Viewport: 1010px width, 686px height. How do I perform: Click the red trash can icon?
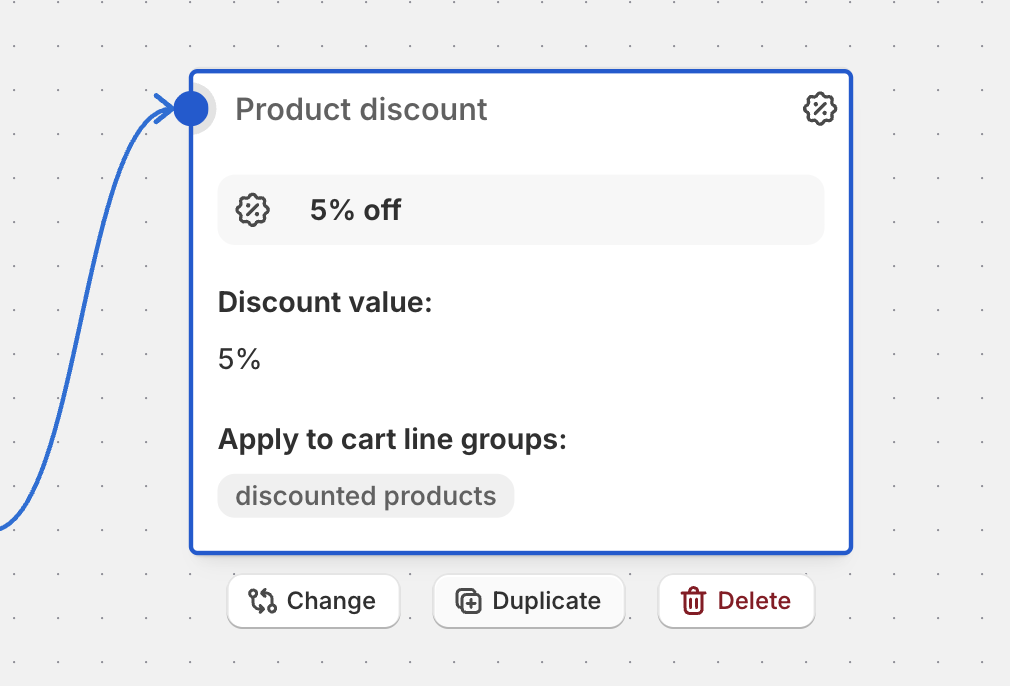click(693, 601)
